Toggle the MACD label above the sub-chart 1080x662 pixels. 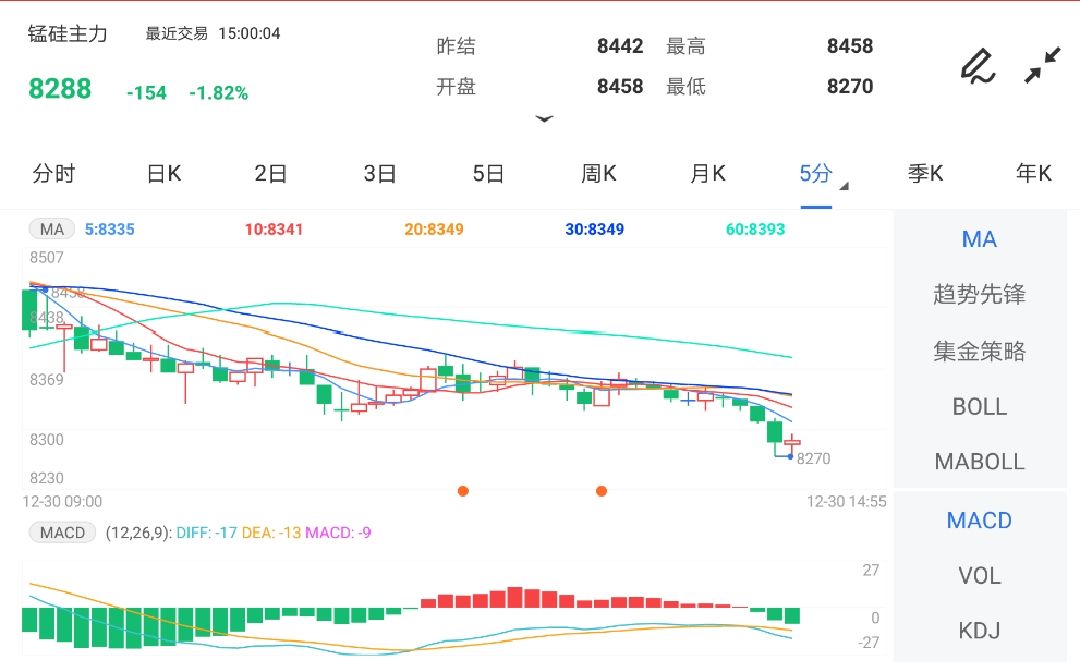[61, 532]
